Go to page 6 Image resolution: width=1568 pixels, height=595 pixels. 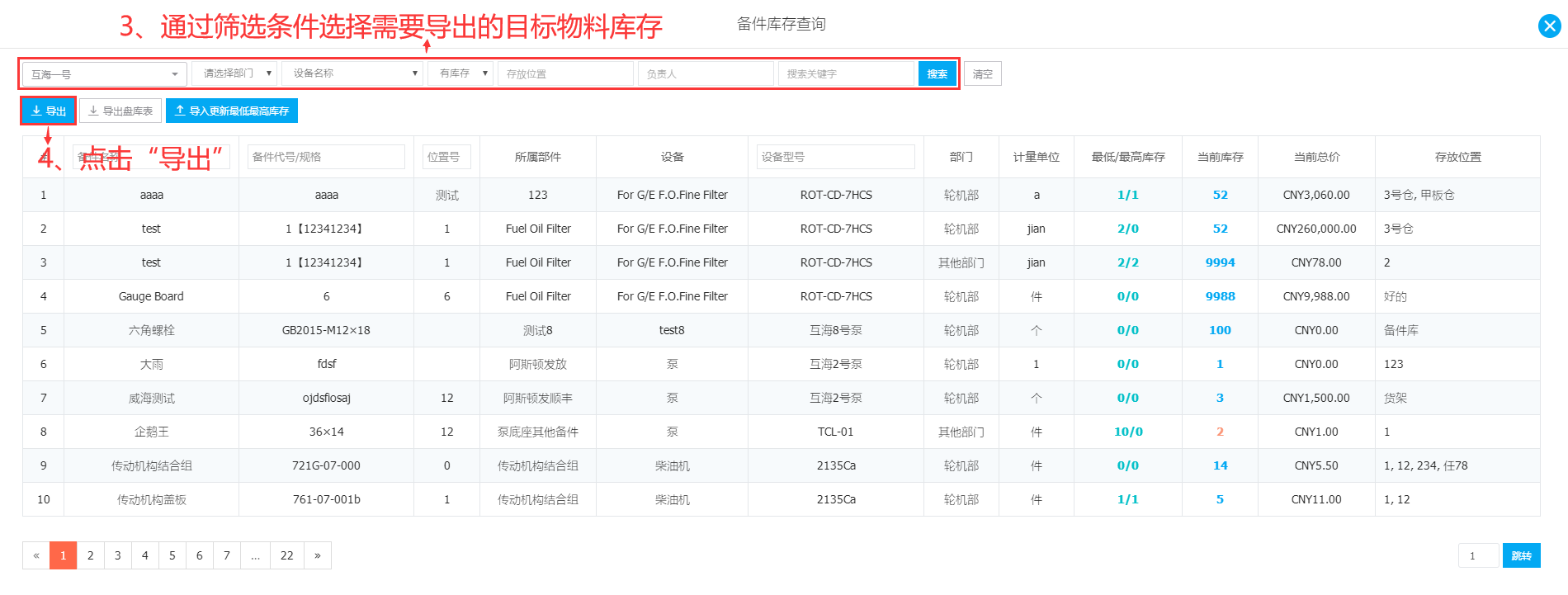click(200, 555)
